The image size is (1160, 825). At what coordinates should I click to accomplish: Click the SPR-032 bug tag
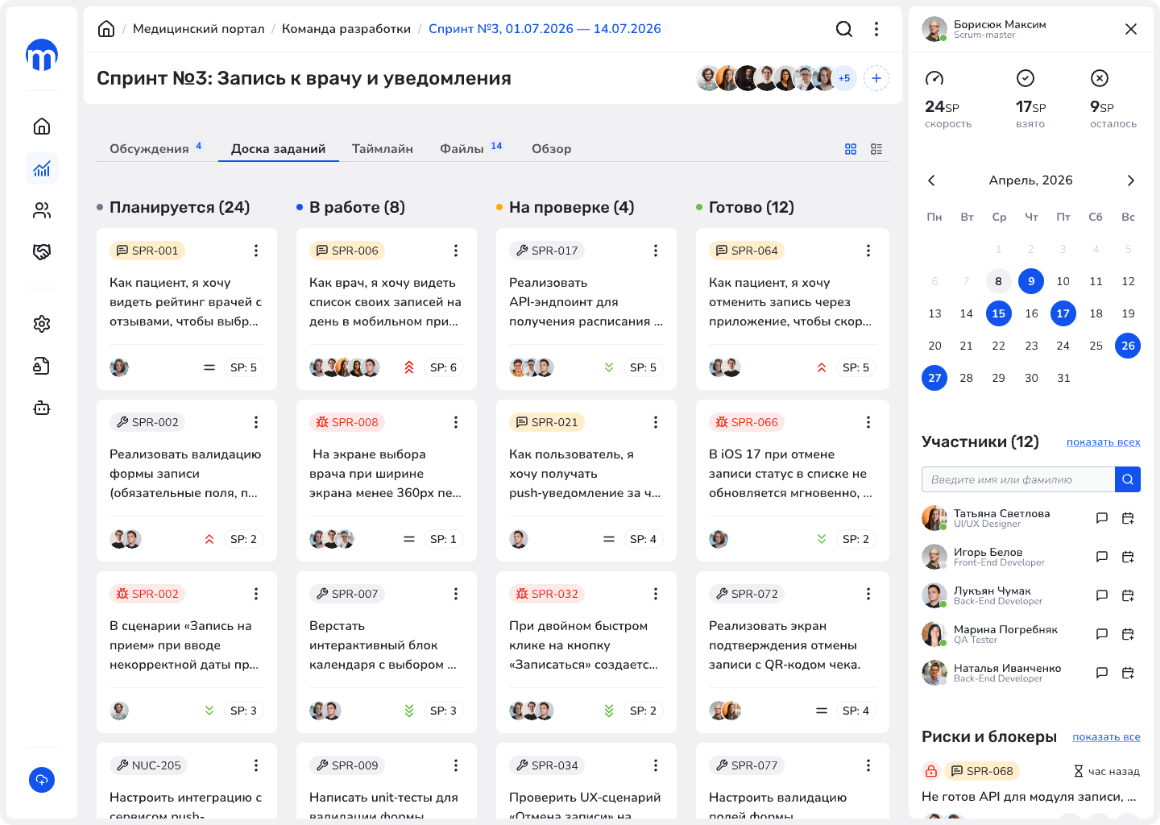547,593
